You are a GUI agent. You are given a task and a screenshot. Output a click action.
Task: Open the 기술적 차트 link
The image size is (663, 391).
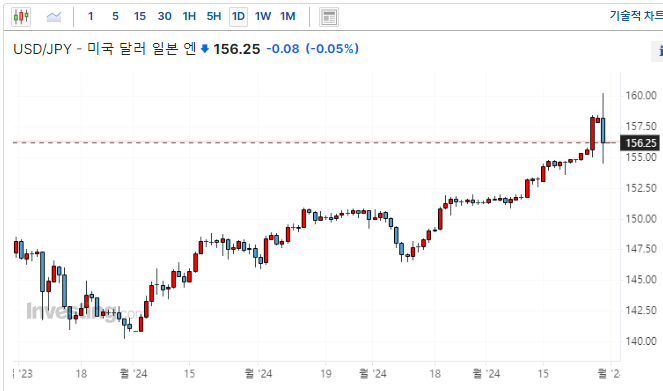[x=636, y=16]
